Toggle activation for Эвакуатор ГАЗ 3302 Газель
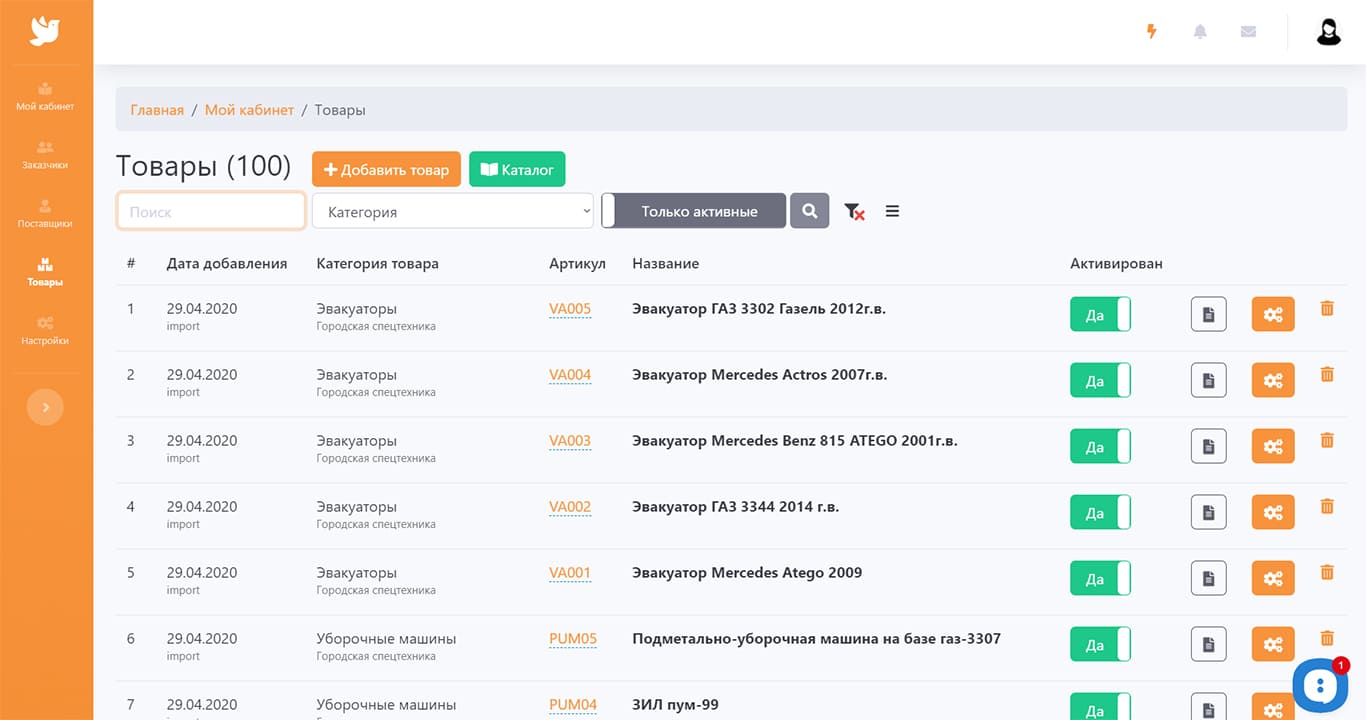The height and width of the screenshot is (720, 1366). (x=1100, y=314)
